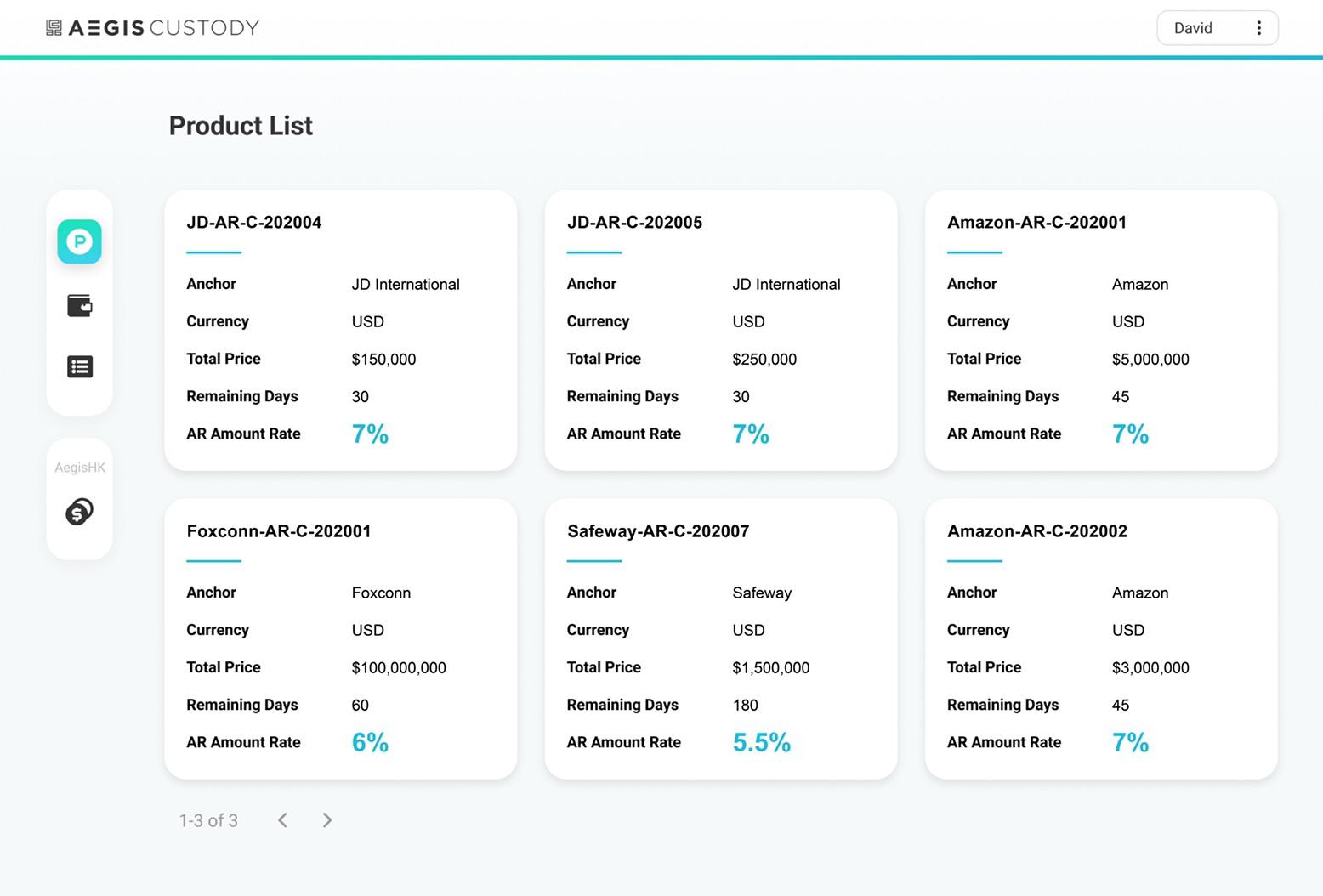Click the 30 remaining days on JD-AR-C-202005 card
The width and height of the screenshot is (1323, 896).
click(x=741, y=397)
